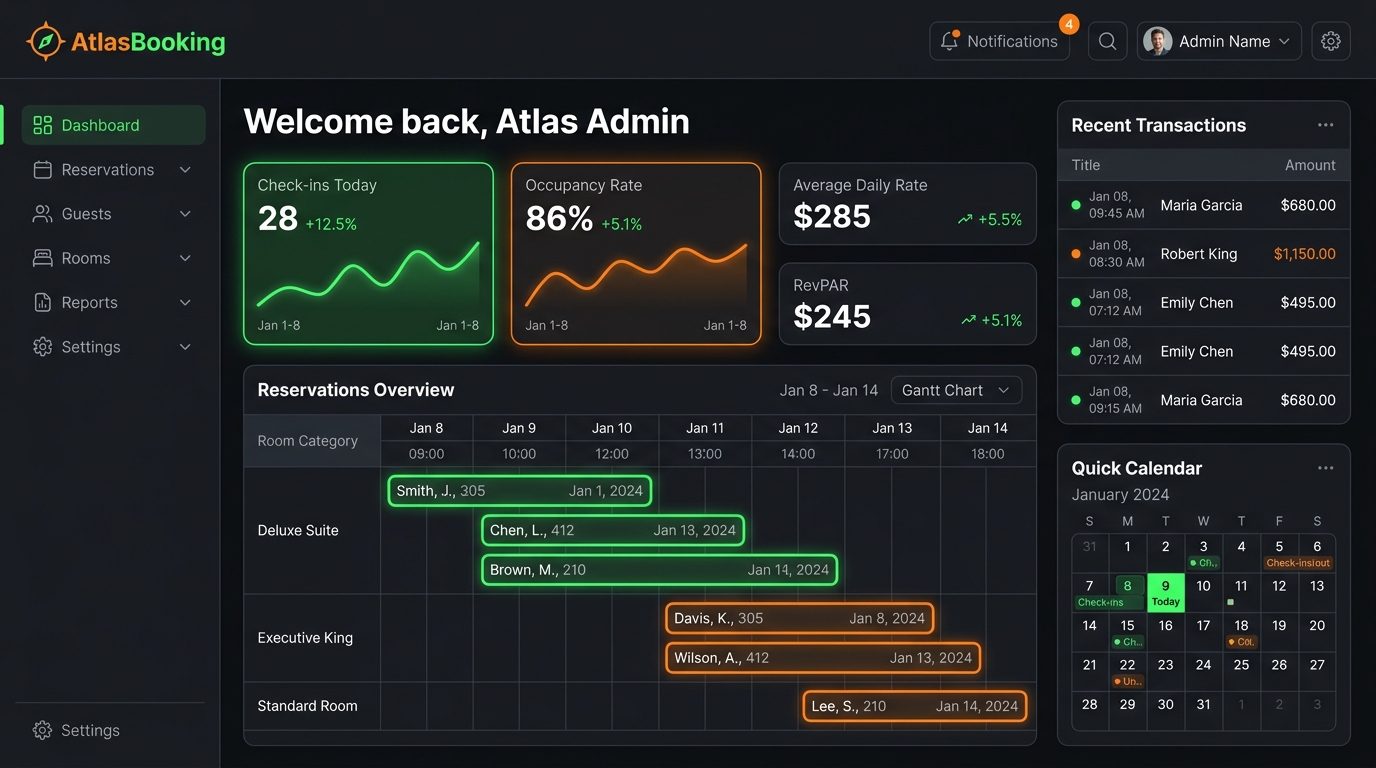
Task: Open the Admin Name account dropdown
Action: point(1219,41)
